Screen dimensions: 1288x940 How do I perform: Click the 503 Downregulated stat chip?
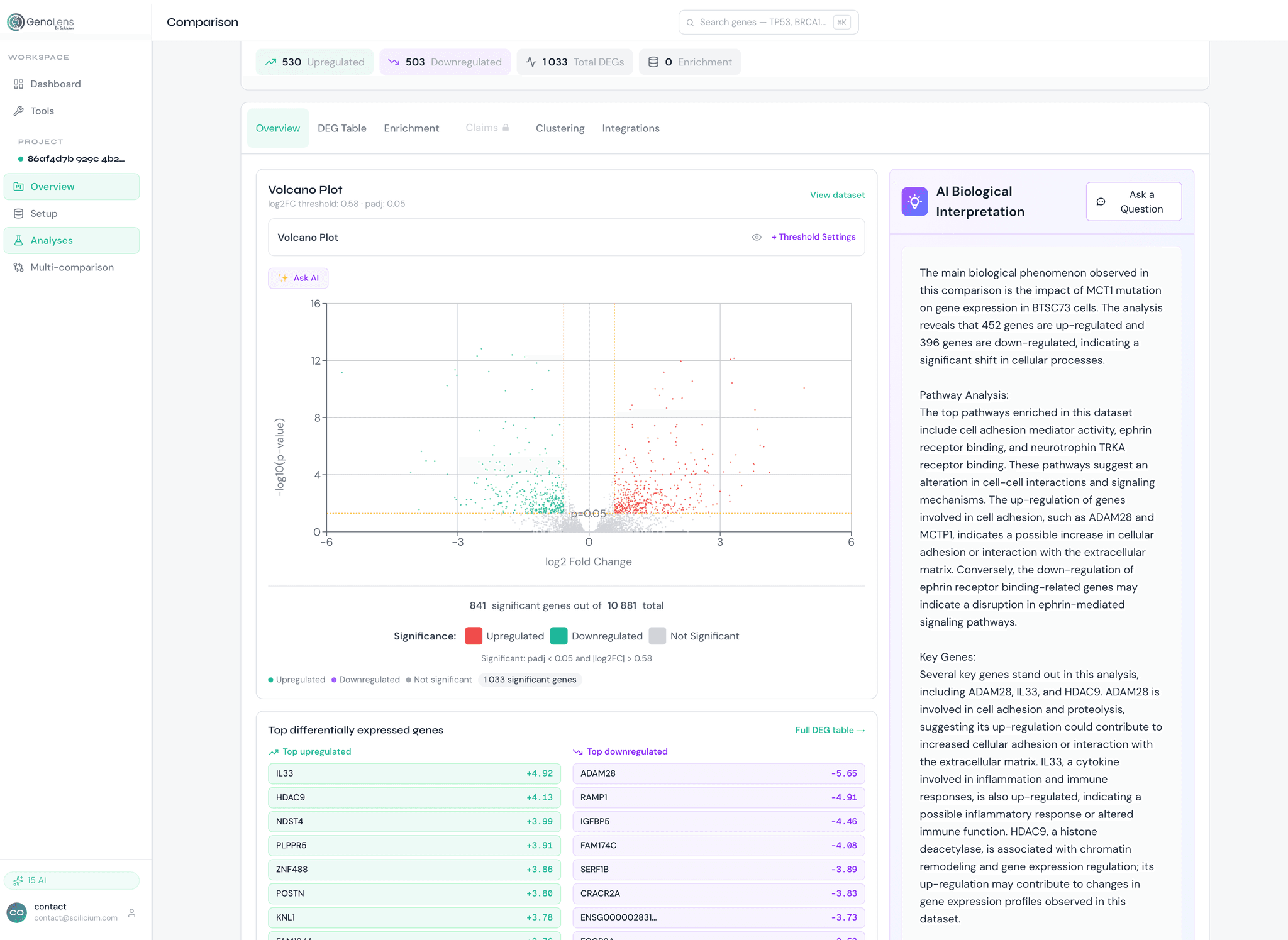pos(445,62)
